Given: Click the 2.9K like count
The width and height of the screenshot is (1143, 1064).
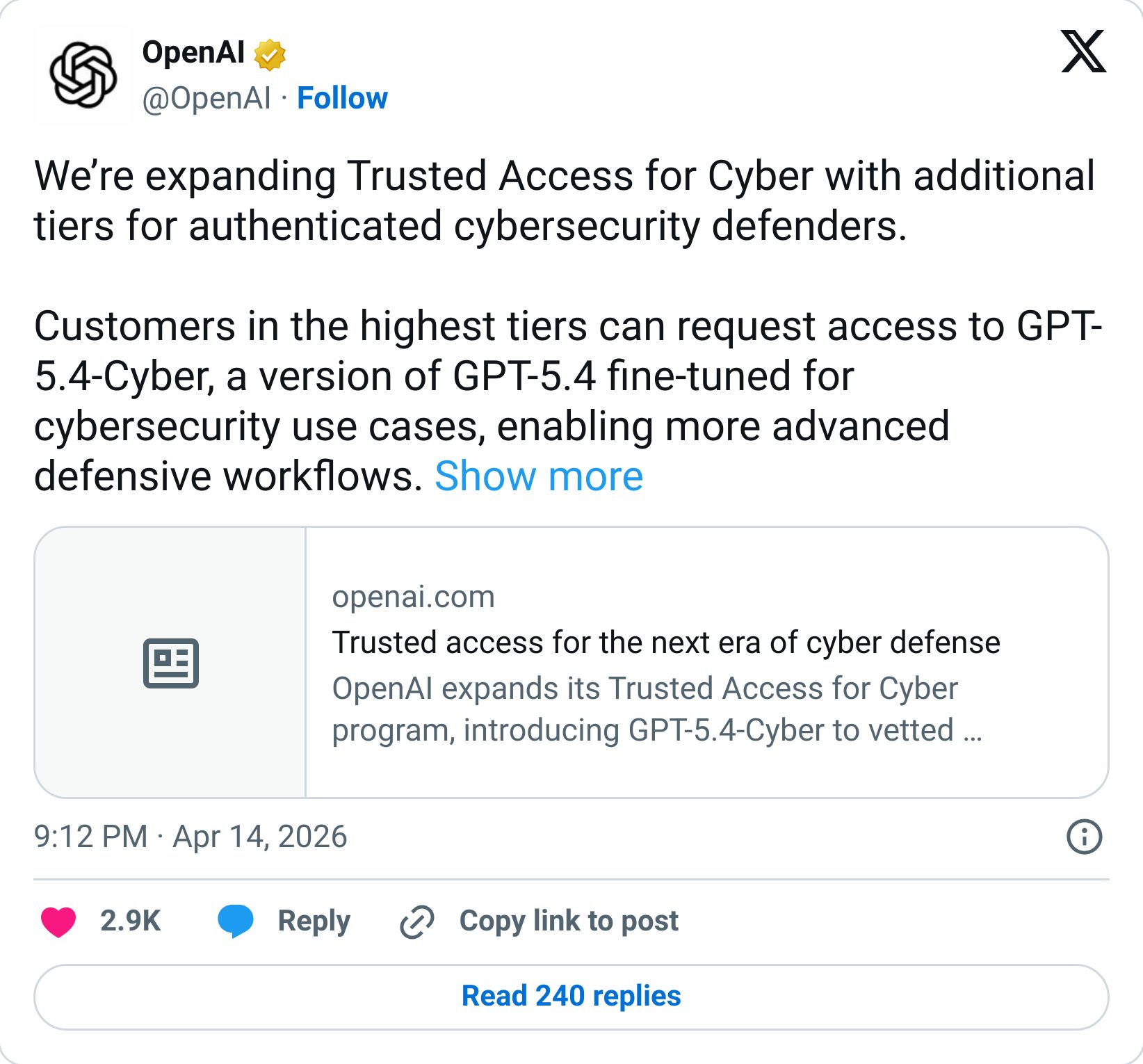Looking at the screenshot, I should [131, 921].
